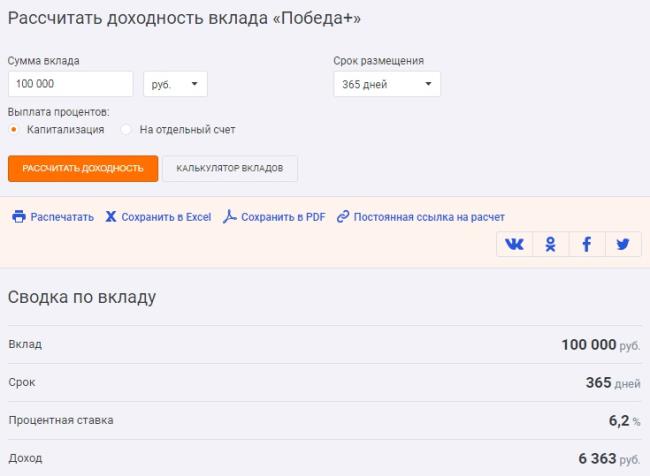Share the calculation on Twitter

click(x=623, y=244)
